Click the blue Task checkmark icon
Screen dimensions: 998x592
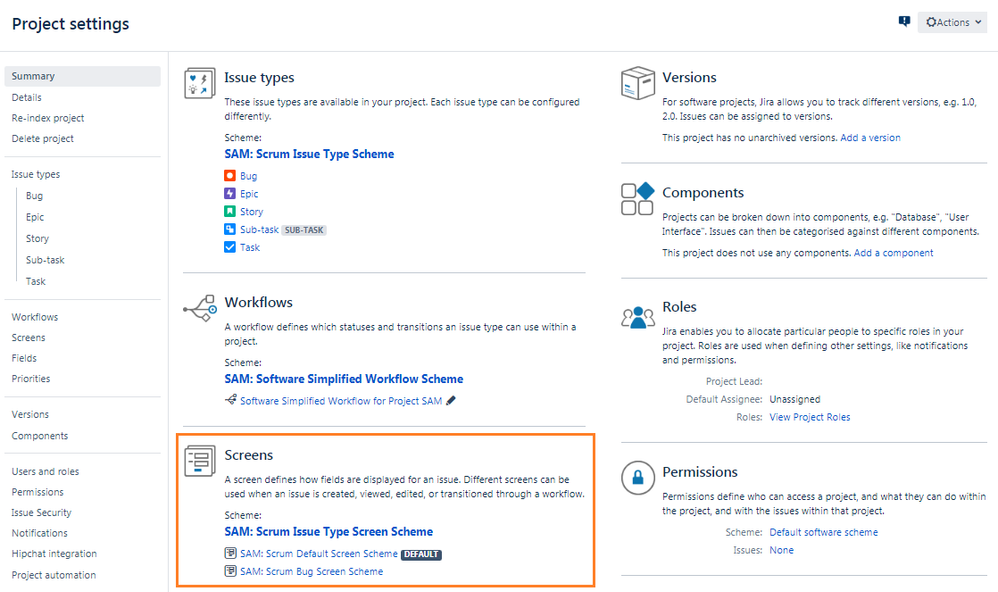tap(230, 246)
